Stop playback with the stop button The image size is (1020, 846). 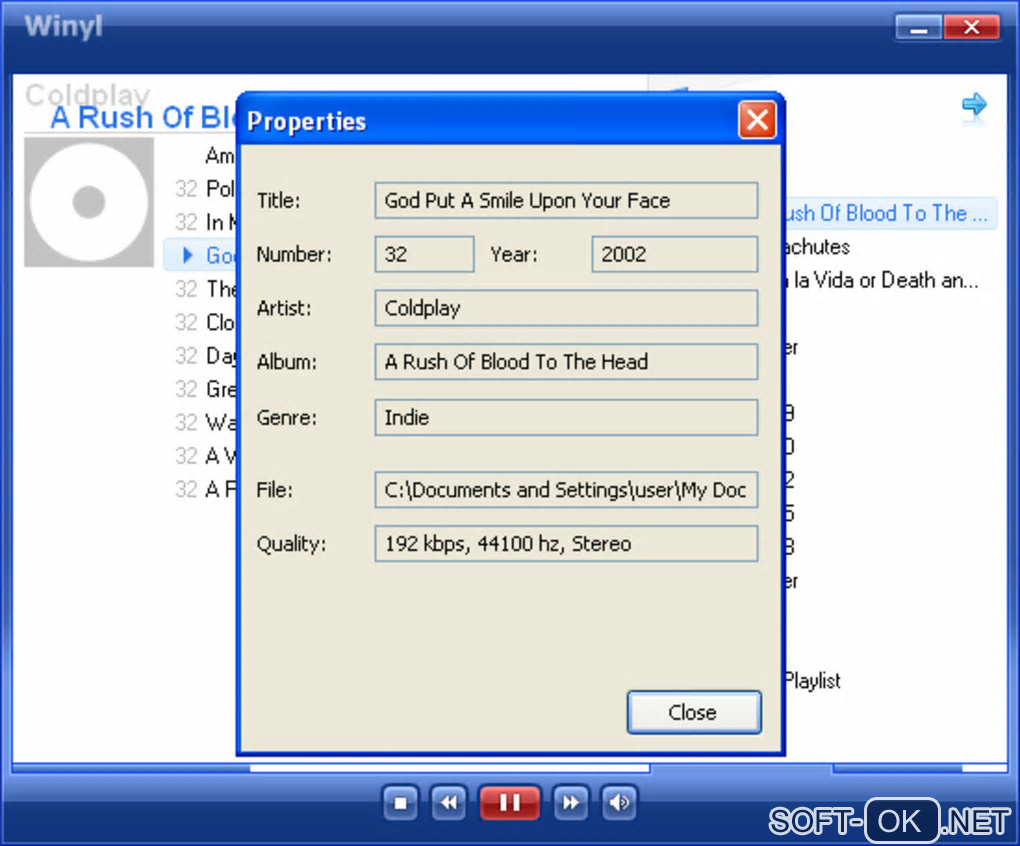(401, 803)
